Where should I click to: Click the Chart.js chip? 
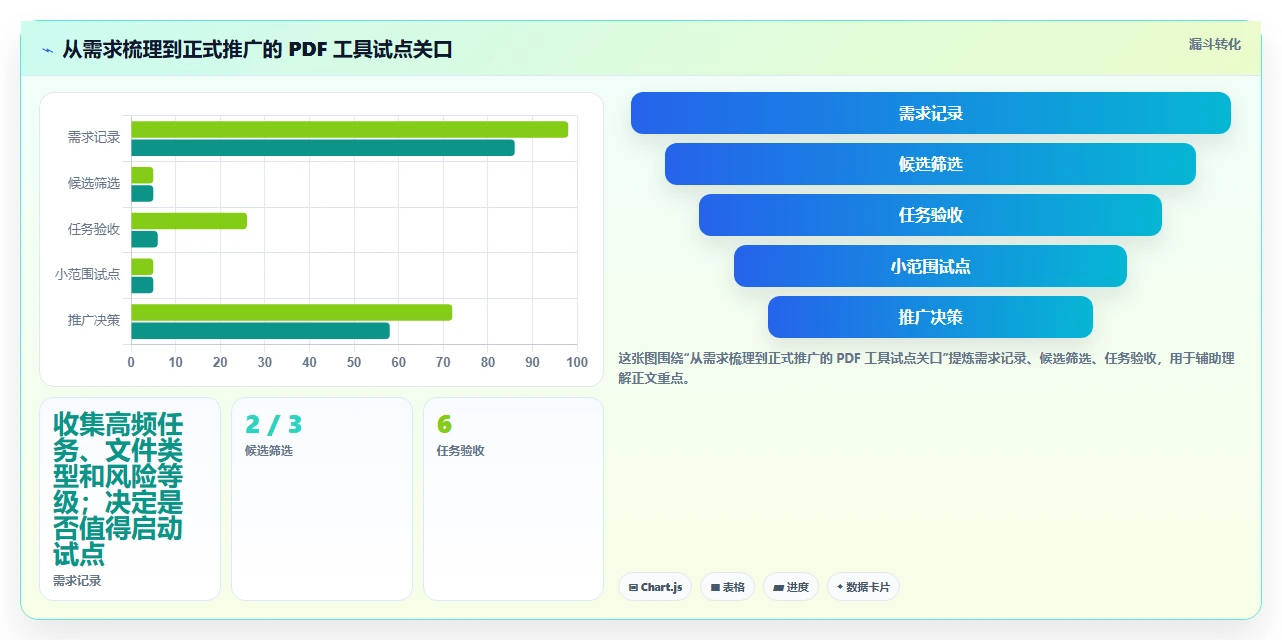click(x=655, y=587)
